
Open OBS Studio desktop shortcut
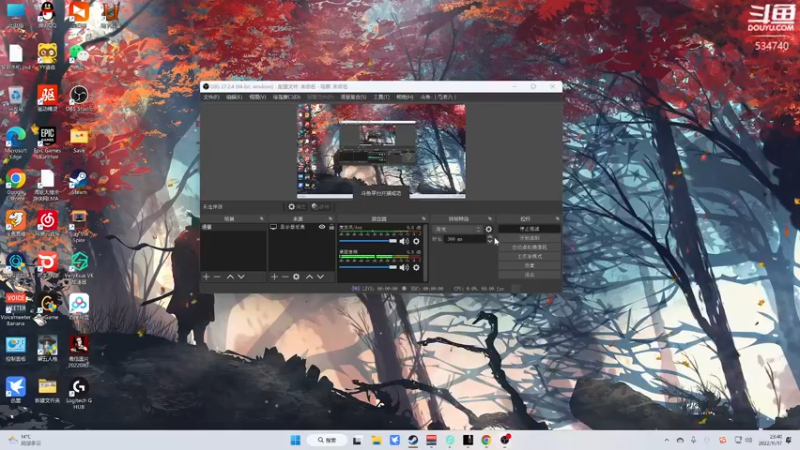click(79, 98)
